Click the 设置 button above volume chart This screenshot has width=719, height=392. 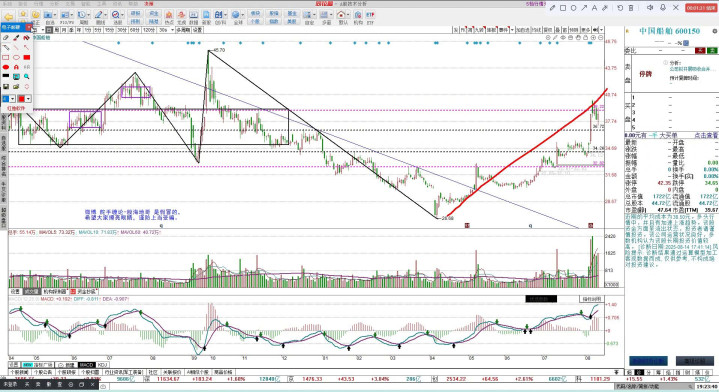click(x=15, y=292)
